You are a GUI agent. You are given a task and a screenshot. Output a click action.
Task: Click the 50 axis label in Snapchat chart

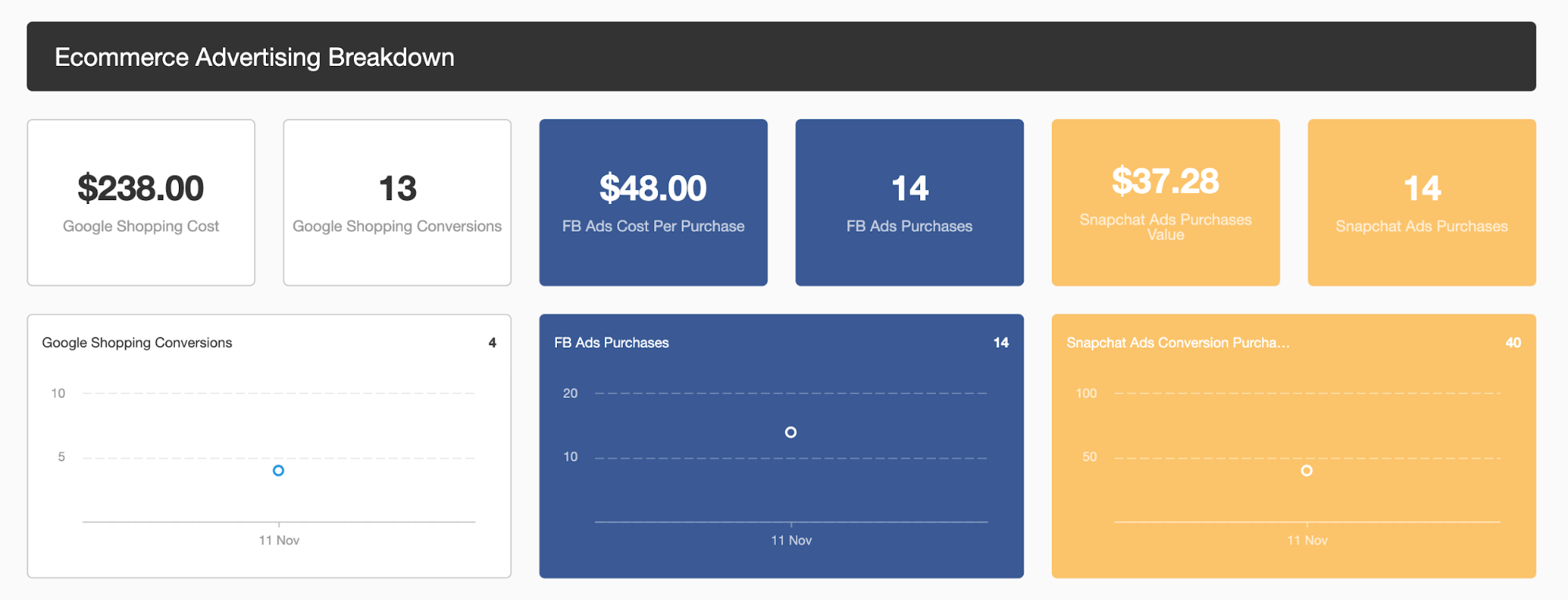click(x=1090, y=457)
